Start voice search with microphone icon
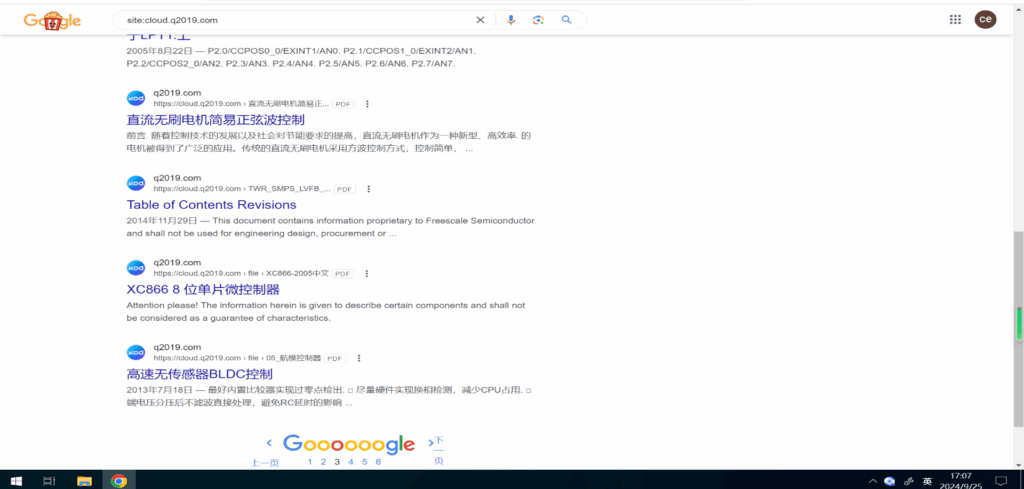 (x=511, y=20)
